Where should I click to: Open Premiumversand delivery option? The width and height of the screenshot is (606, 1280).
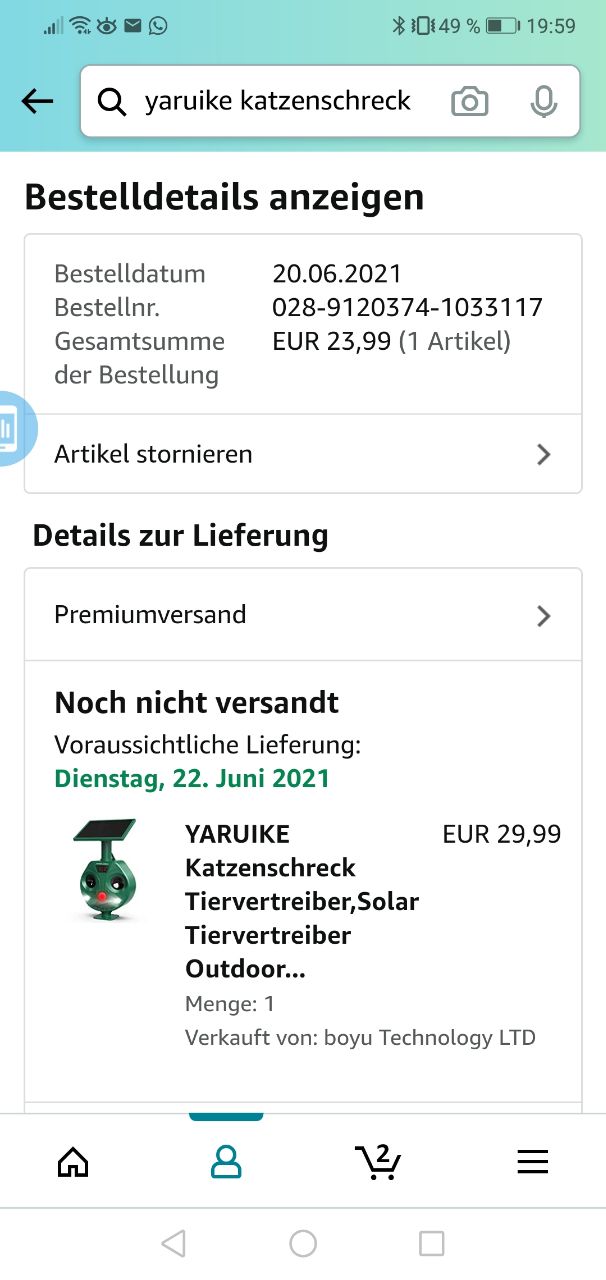[150, 614]
